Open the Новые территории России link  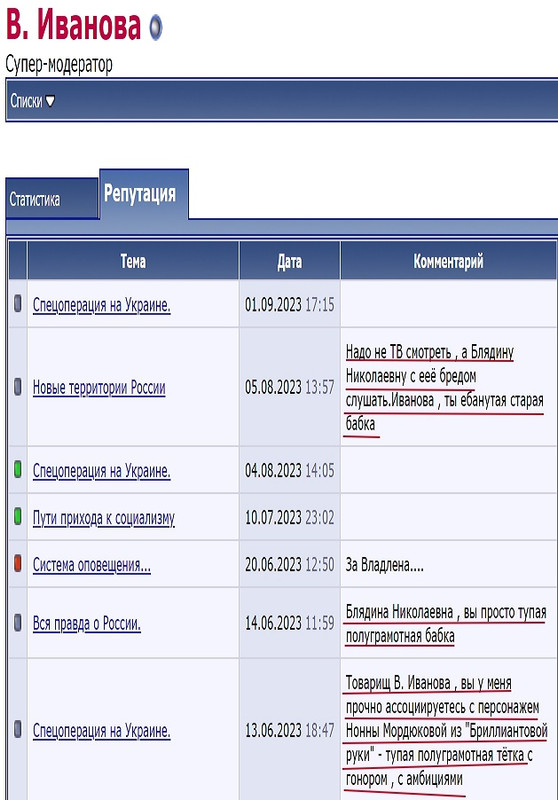click(x=99, y=387)
